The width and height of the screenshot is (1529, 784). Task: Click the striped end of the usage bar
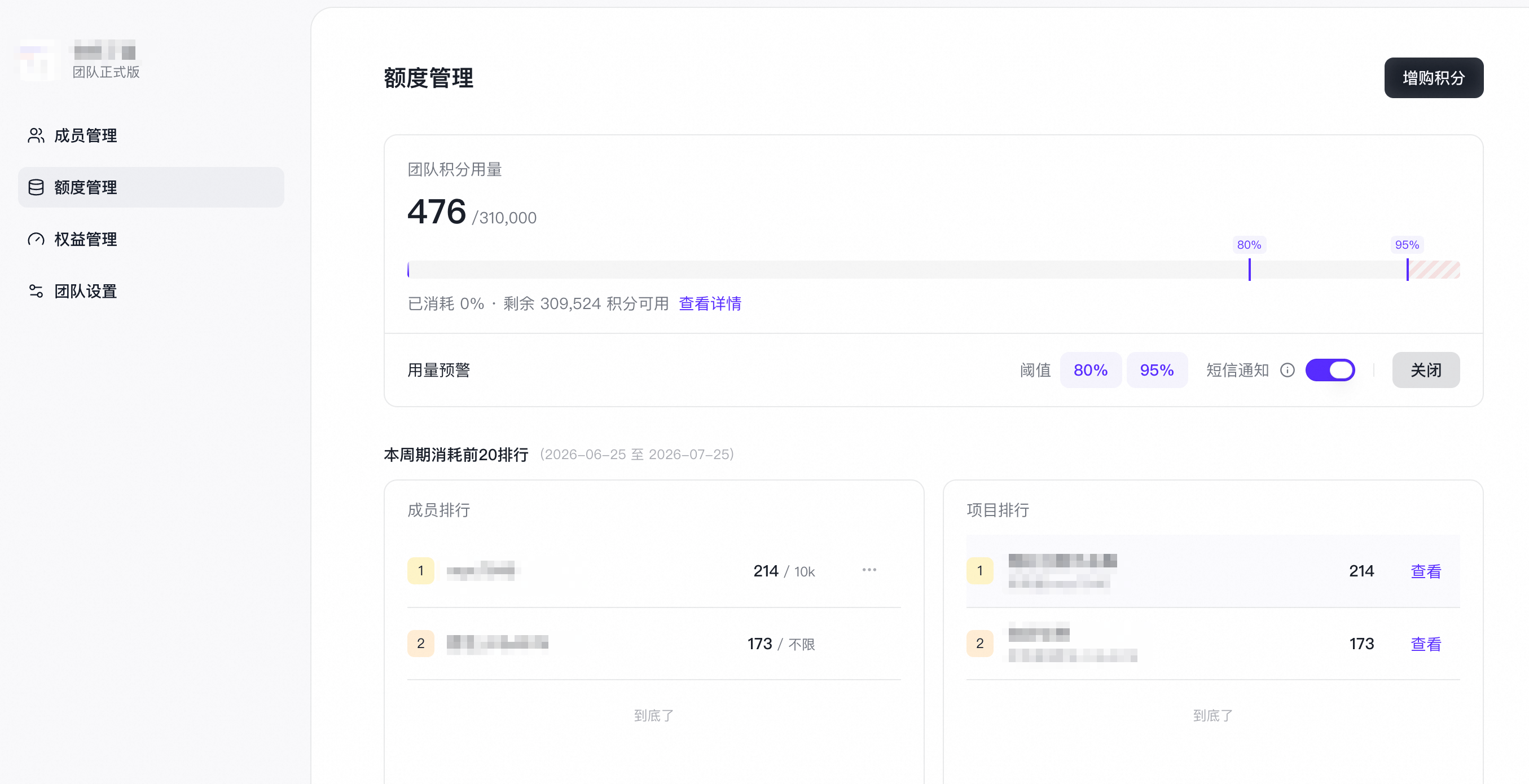click(x=1434, y=270)
